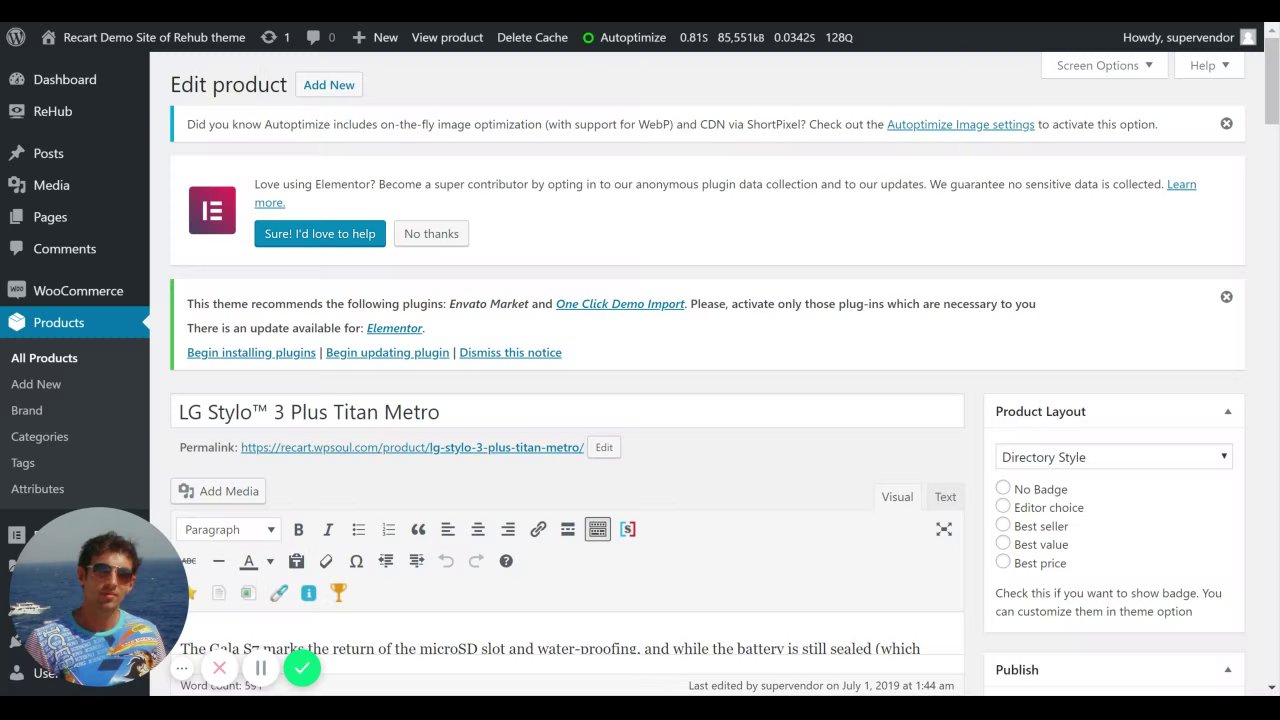Open the Autoptimize Image settings link
1280x720 pixels.
[x=961, y=124]
